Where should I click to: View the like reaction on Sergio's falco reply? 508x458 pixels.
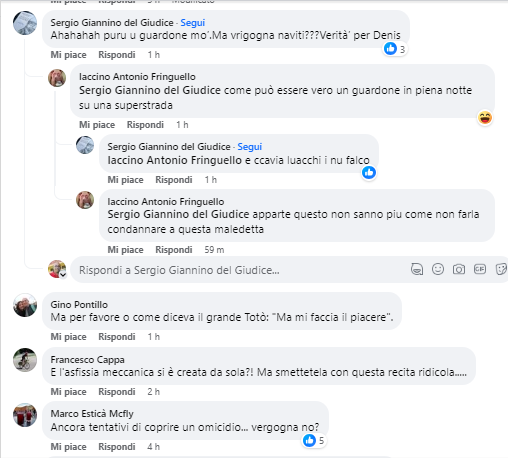coord(369,172)
